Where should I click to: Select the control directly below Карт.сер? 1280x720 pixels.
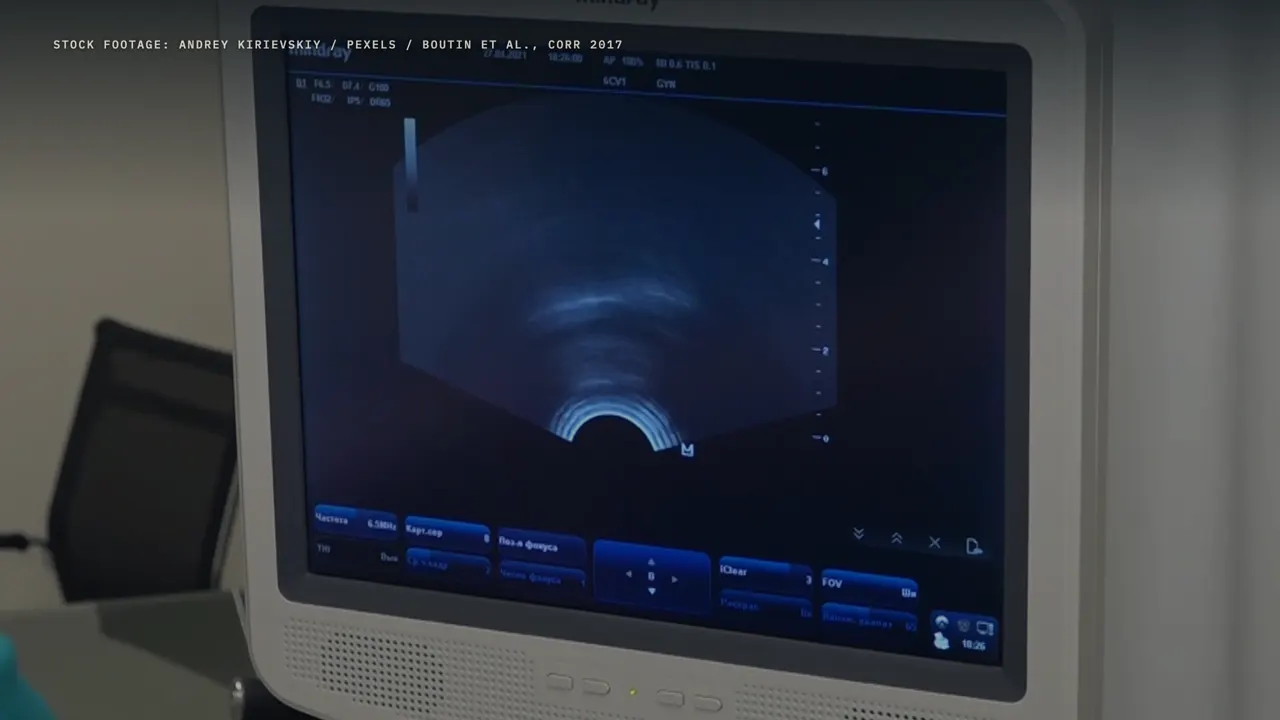[x=448, y=564]
